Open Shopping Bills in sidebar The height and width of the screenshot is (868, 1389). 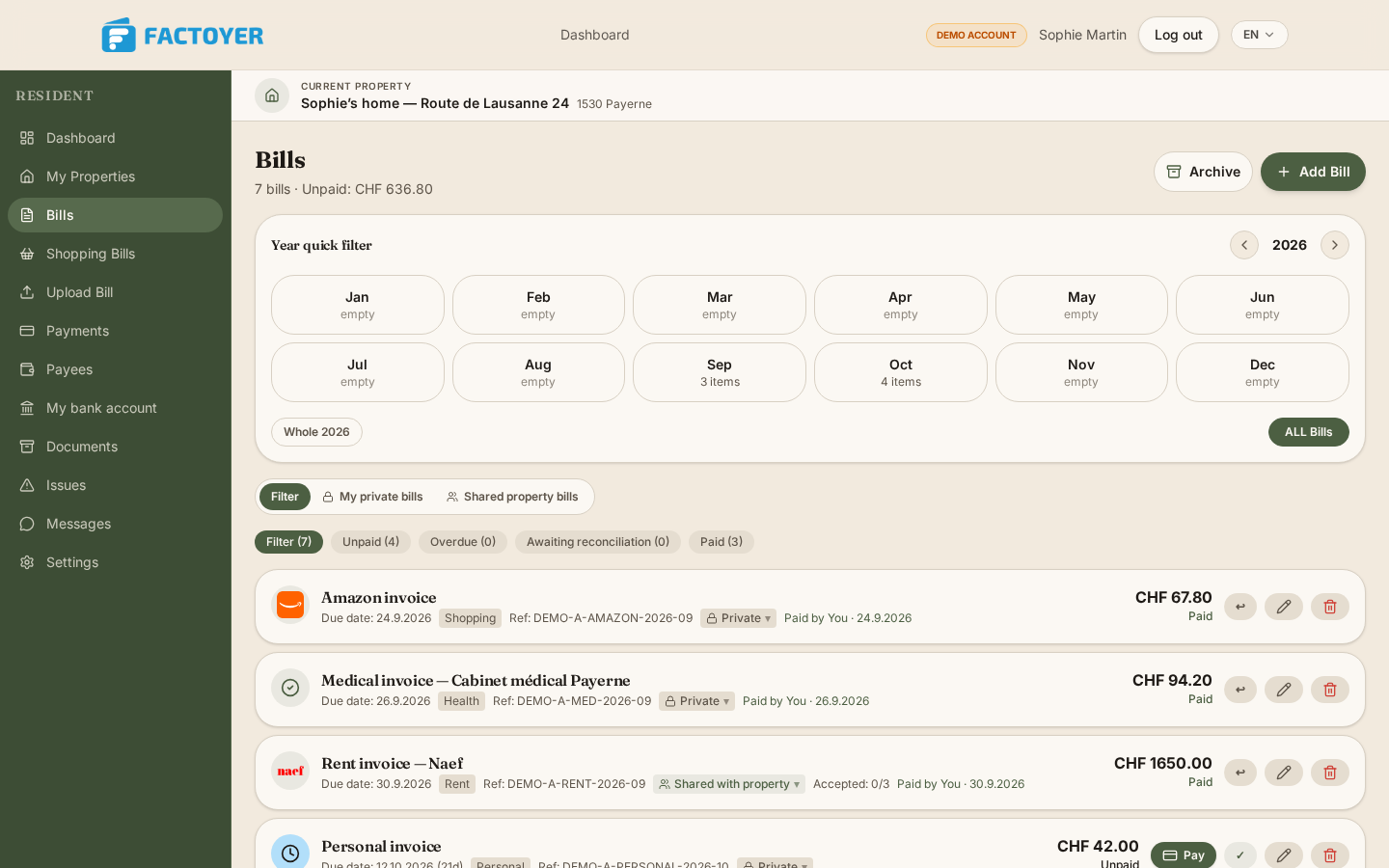(x=115, y=254)
